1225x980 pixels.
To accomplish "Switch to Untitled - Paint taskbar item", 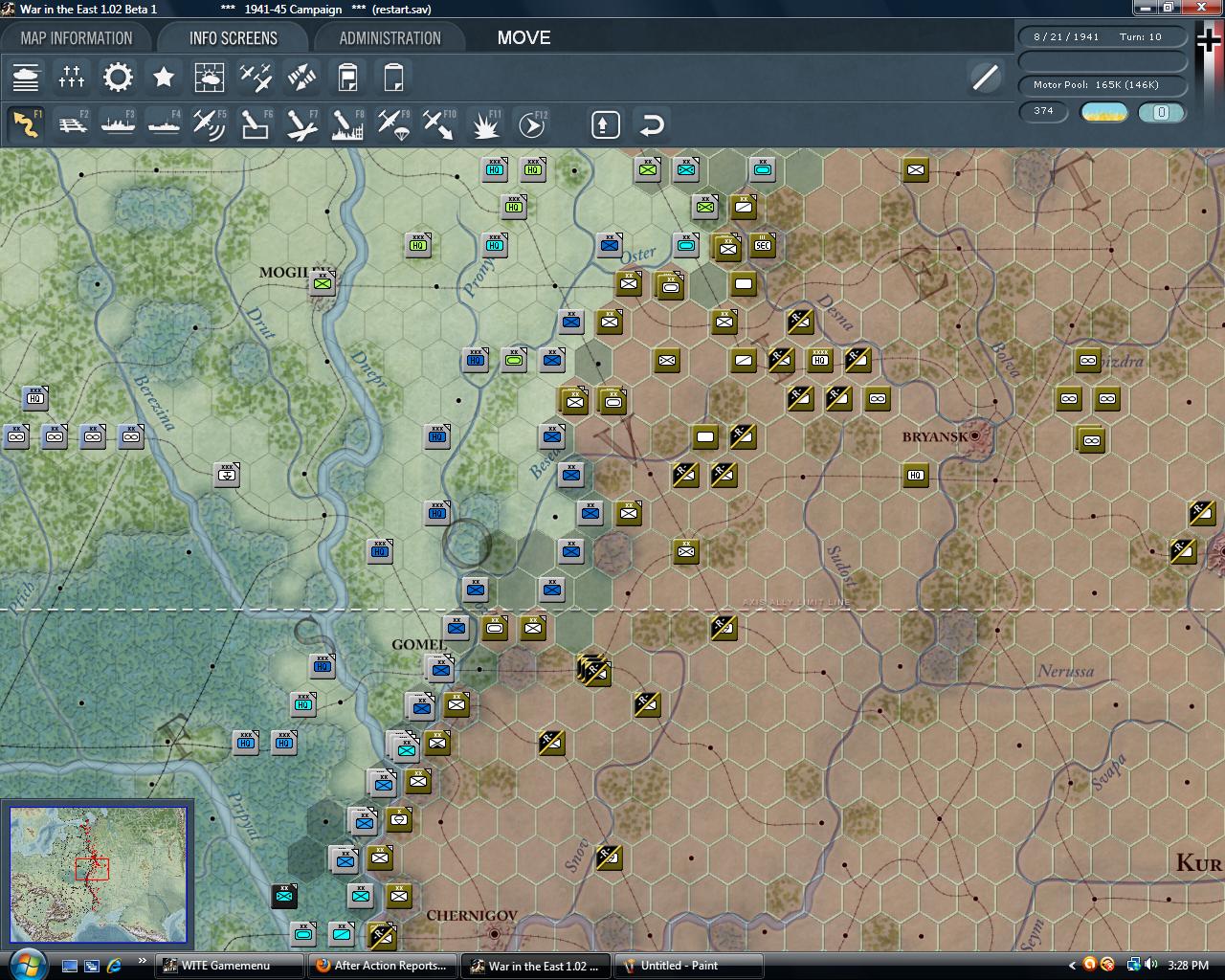I will (x=689, y=966).
